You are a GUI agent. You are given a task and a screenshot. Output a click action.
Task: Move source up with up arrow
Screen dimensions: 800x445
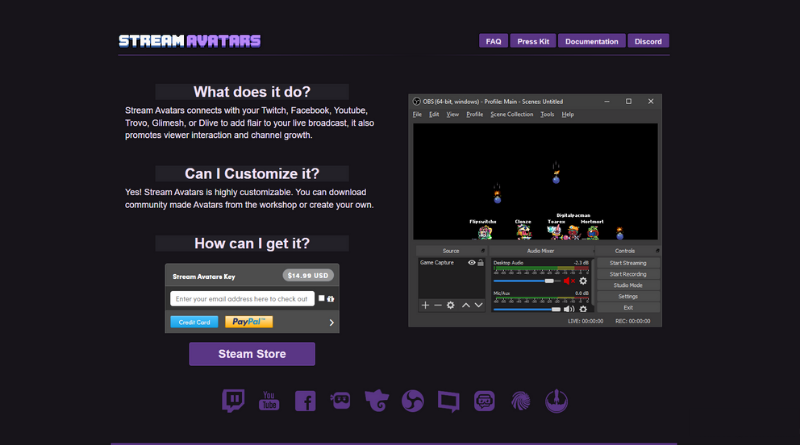[466, 305]
